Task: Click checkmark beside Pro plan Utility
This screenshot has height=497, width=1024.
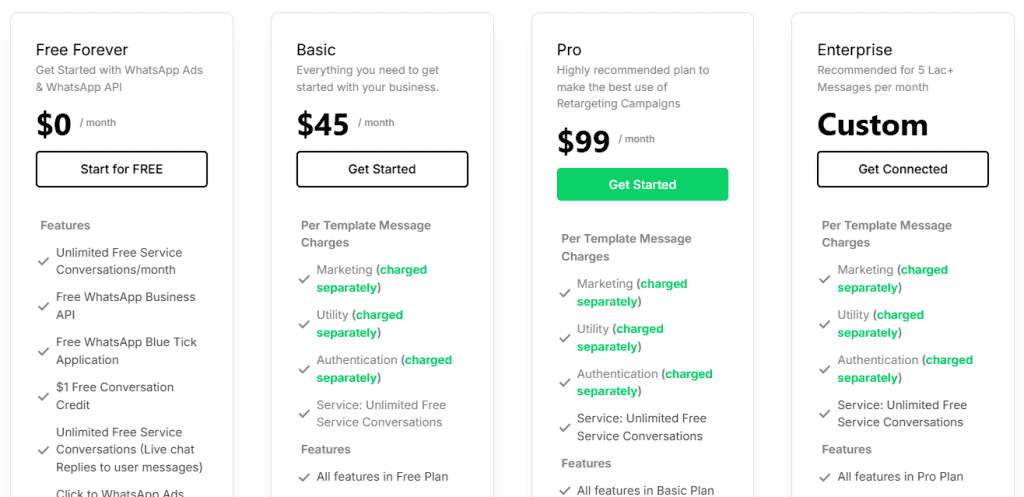Action: (565, 338)
